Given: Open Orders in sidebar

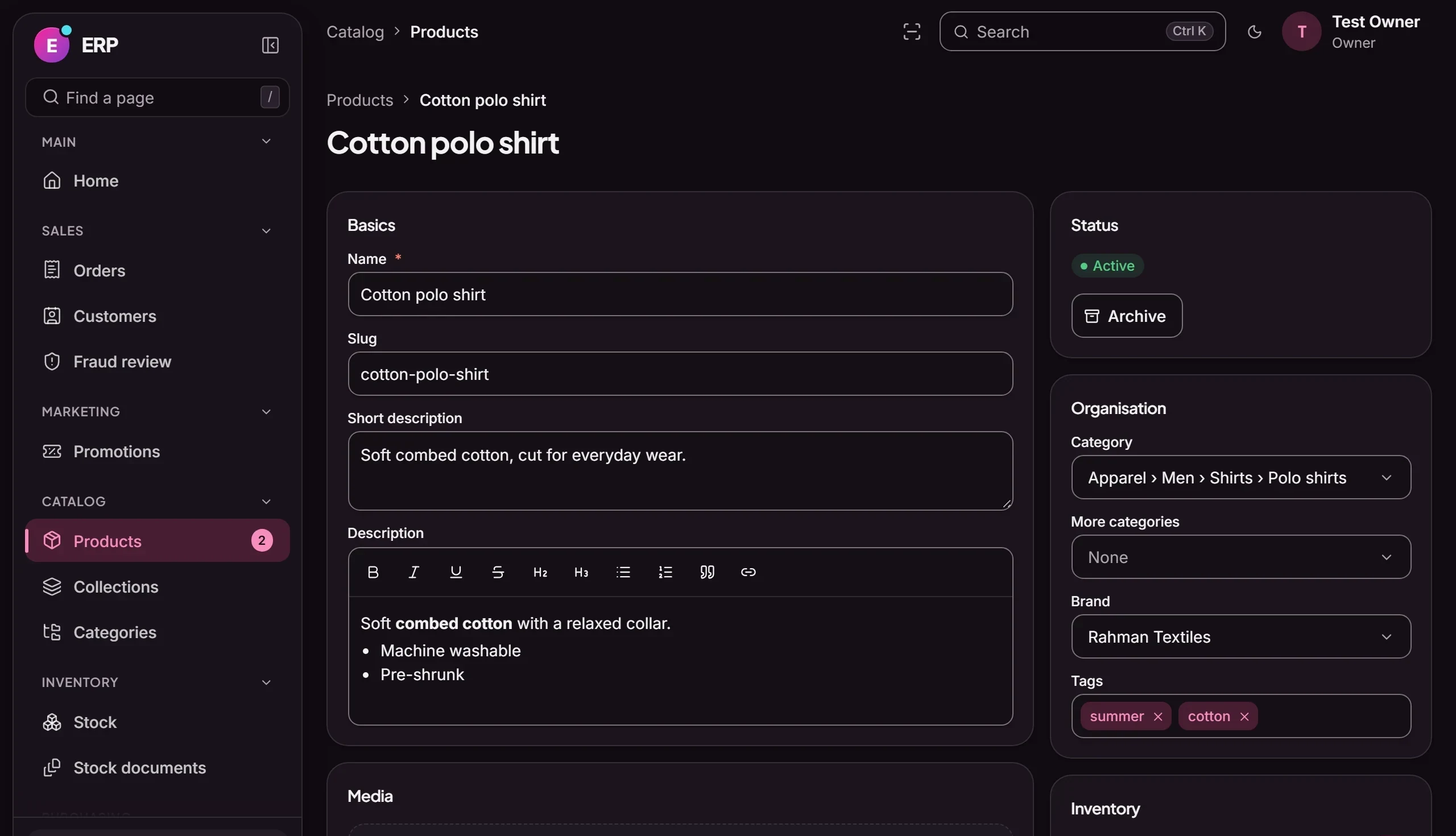Looking at the screenshot, I should coord(158,271).
